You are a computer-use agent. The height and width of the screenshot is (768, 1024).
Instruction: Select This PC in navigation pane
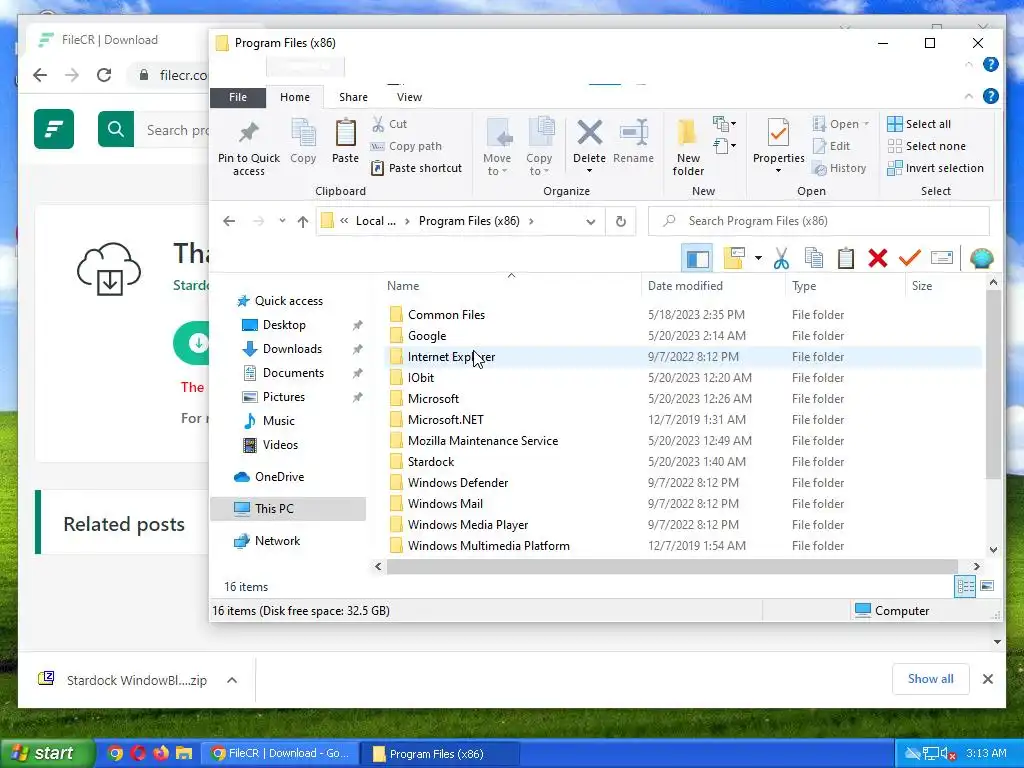288,509
